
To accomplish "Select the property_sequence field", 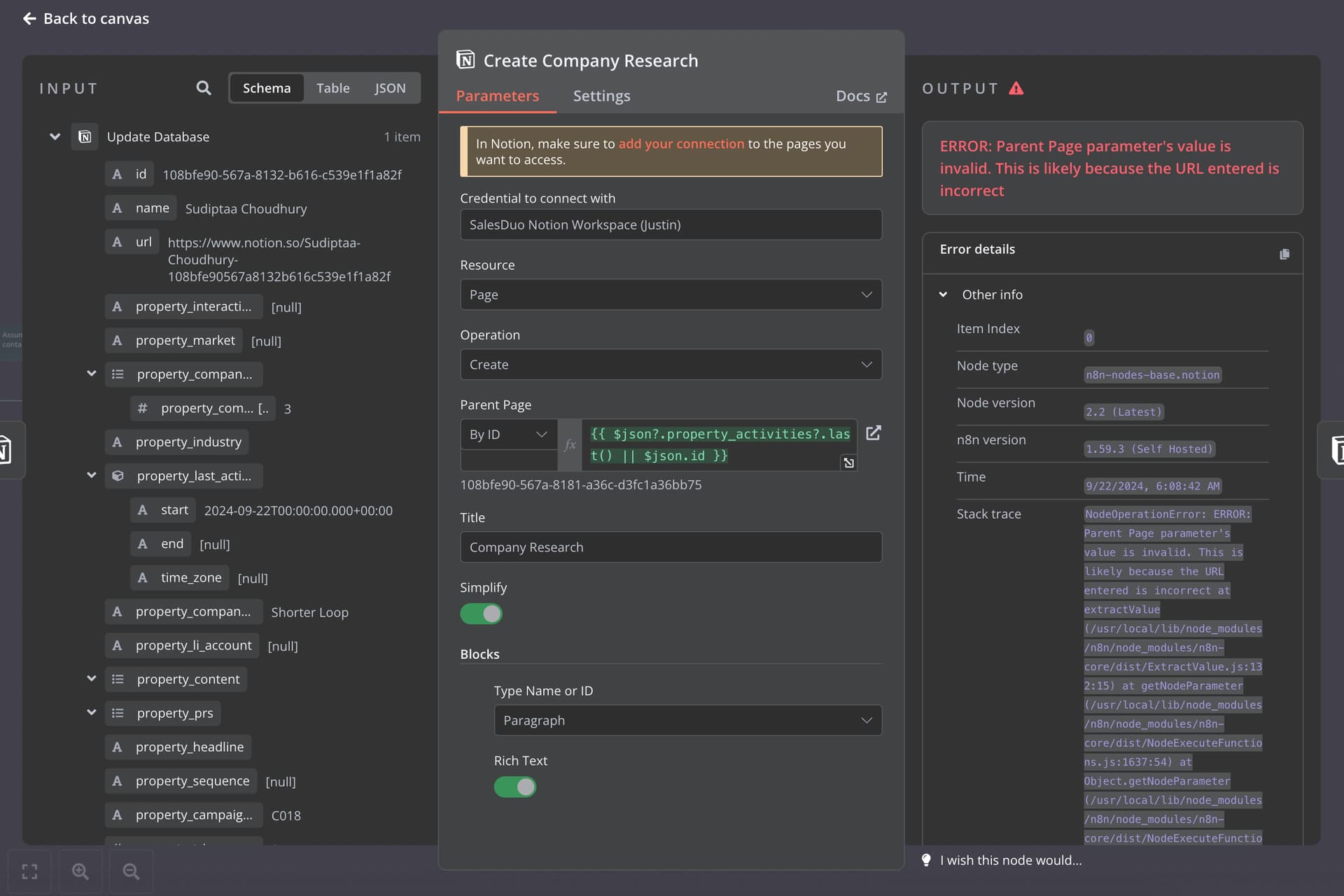I will 181,781.
